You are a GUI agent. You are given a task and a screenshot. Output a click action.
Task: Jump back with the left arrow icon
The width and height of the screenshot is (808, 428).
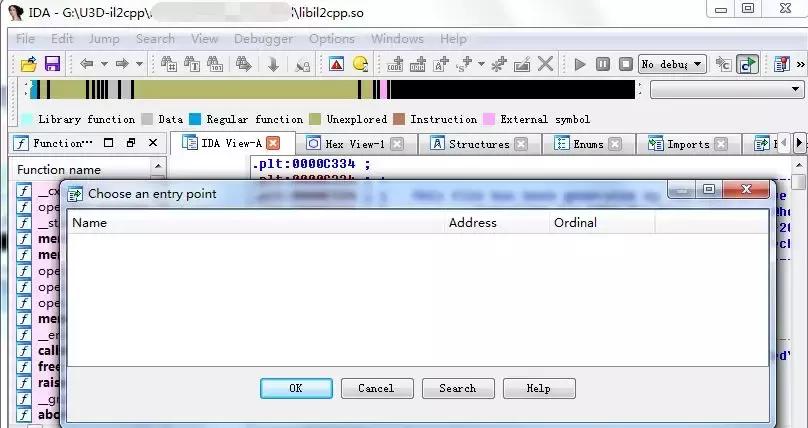pos(87,64)
